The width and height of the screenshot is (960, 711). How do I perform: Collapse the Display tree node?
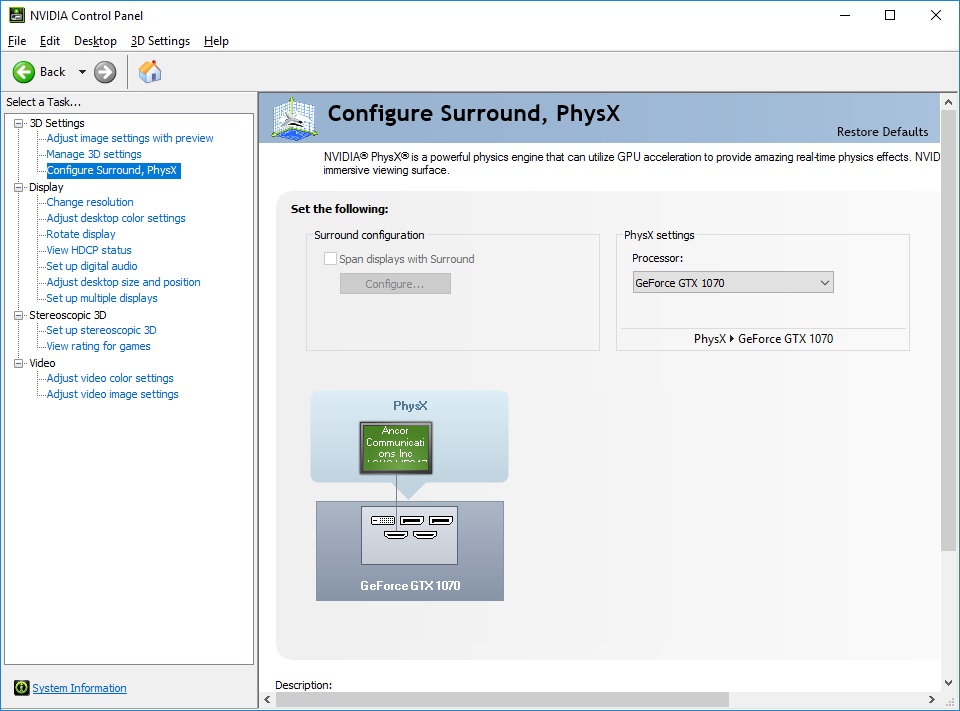[x=18, y=187]
